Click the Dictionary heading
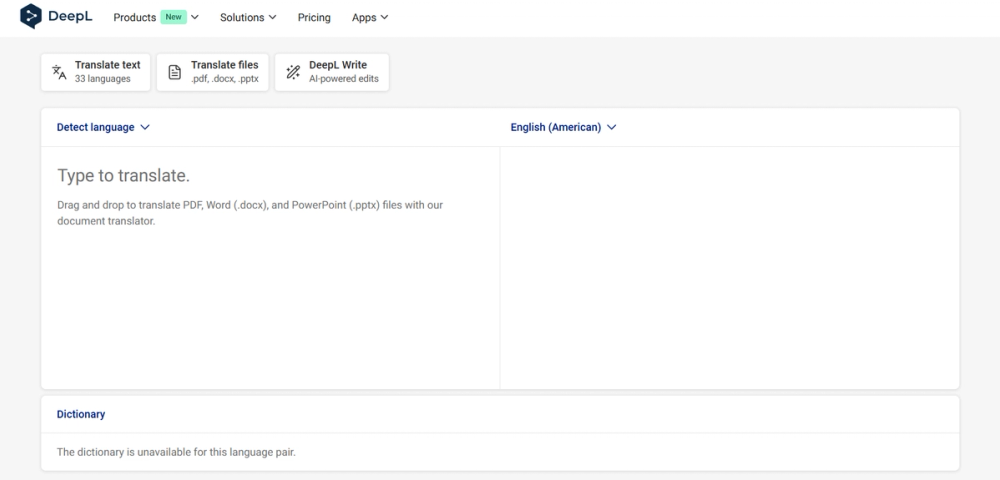The height and width of the screenshot is (480, 1000). 81,414
